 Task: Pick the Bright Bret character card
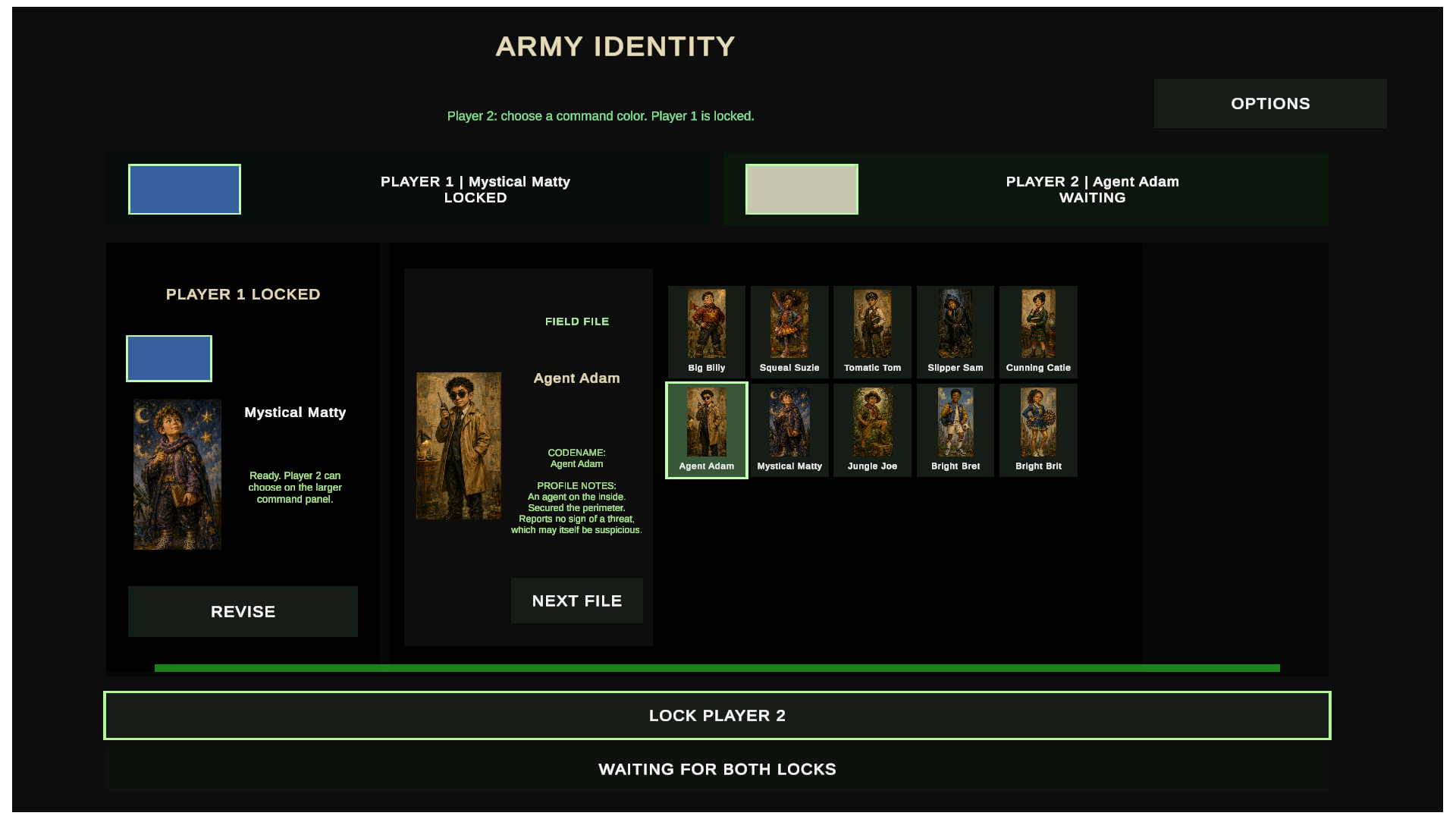pyautogui.click(x=955, y=430)
